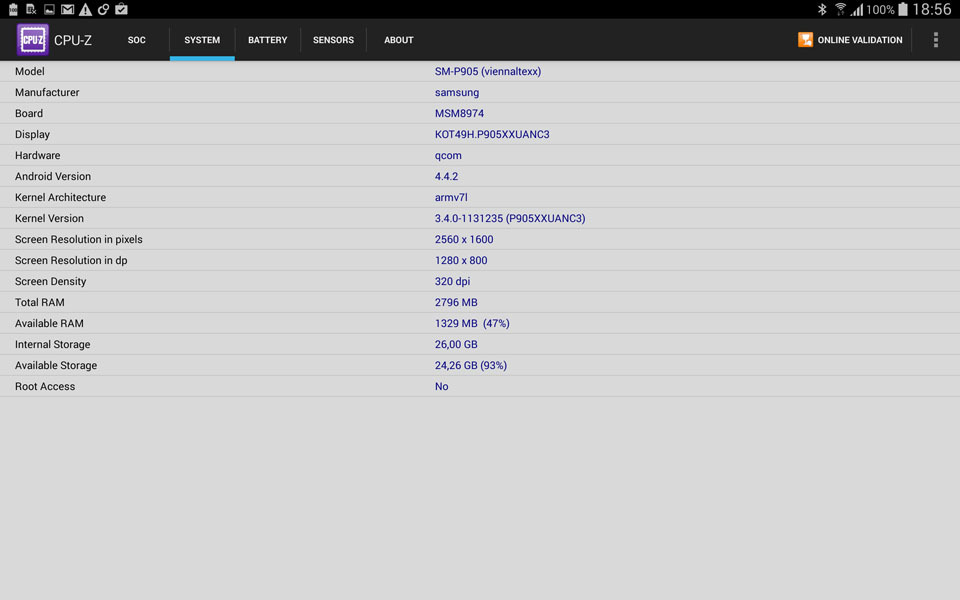Viewport: 960px width, 600px height.
Task: Tap the sync link notification icon
Action: pyautogui.click(x=103, y=9)
